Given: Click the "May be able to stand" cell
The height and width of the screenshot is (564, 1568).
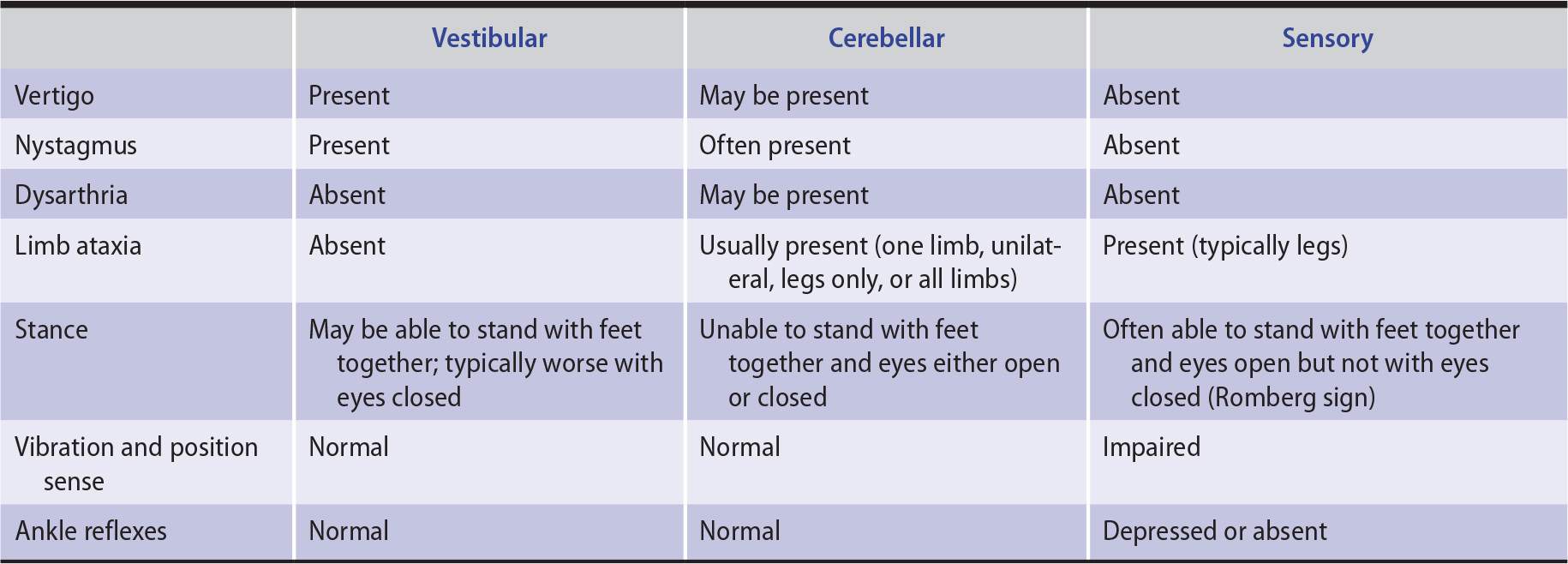Looking at the screenshot, I should point(486,363).
